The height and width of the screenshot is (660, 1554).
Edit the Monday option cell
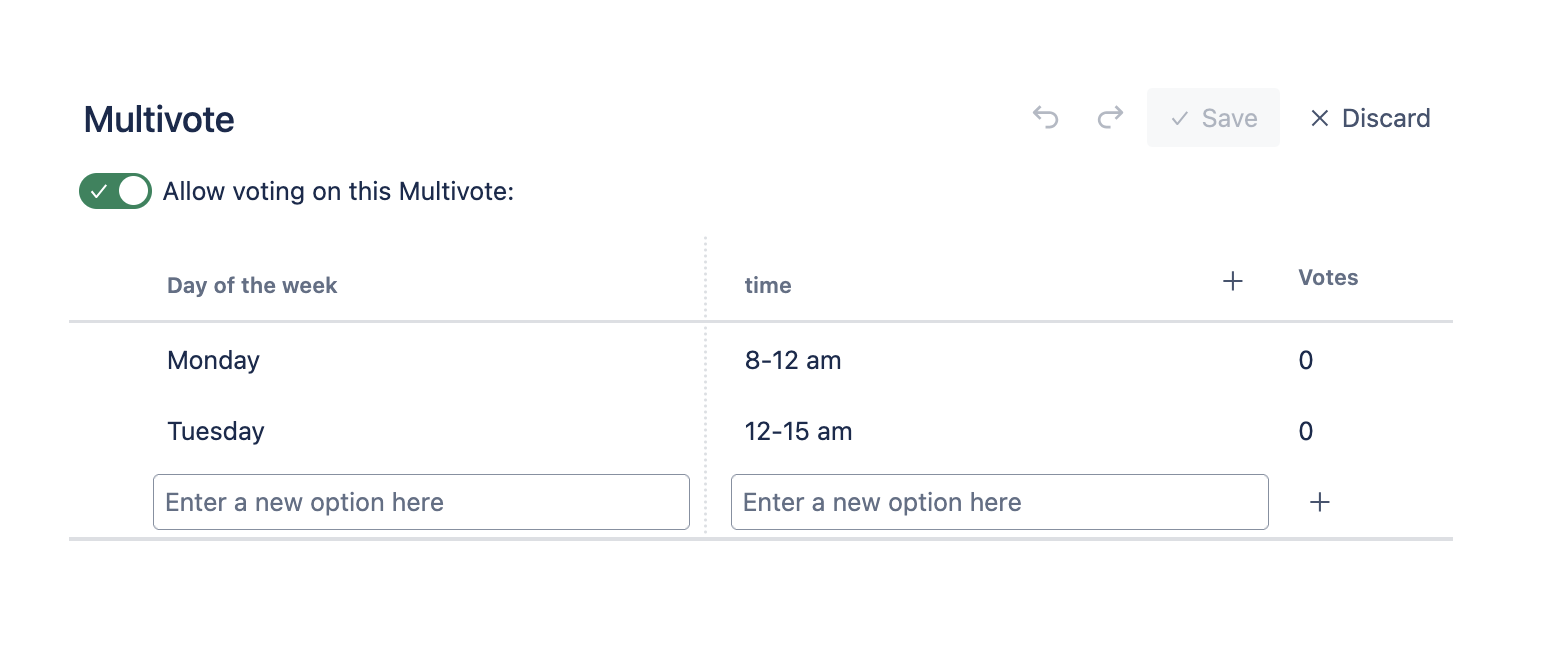(214, 360)
